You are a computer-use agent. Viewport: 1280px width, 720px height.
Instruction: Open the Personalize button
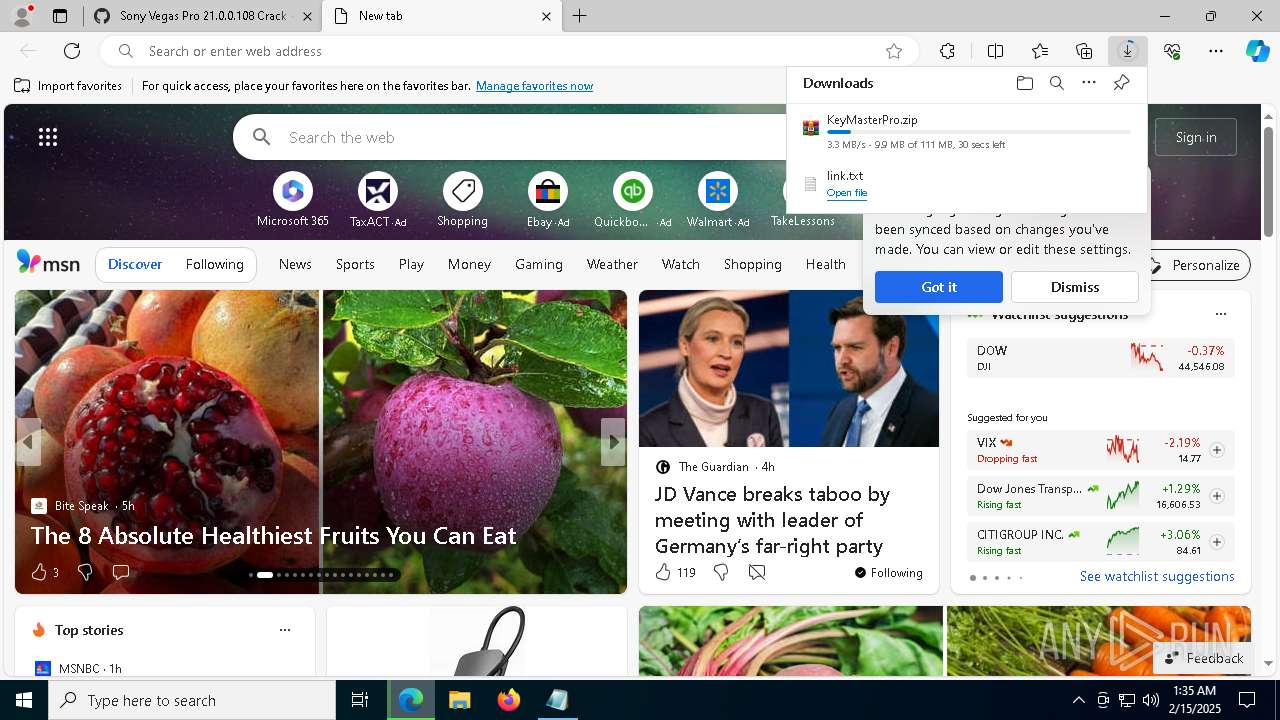point(1195,265)
